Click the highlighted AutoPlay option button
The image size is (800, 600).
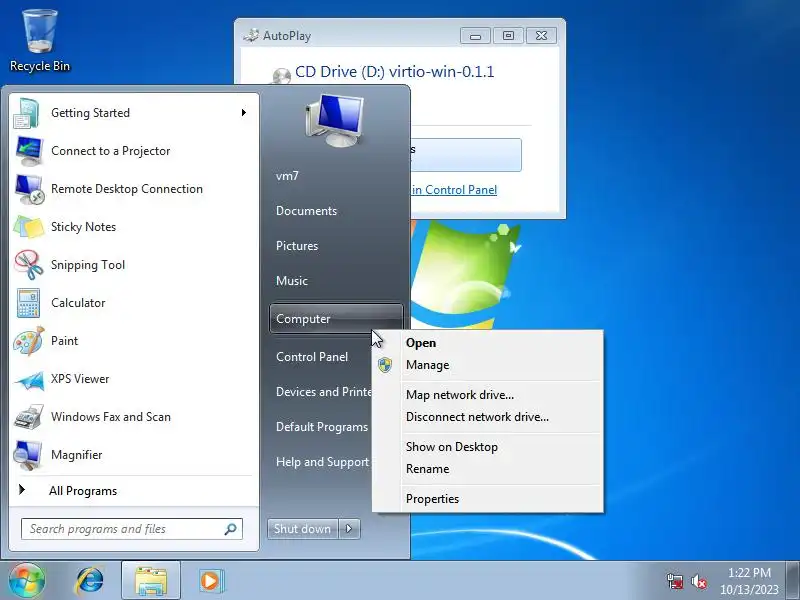465,155
